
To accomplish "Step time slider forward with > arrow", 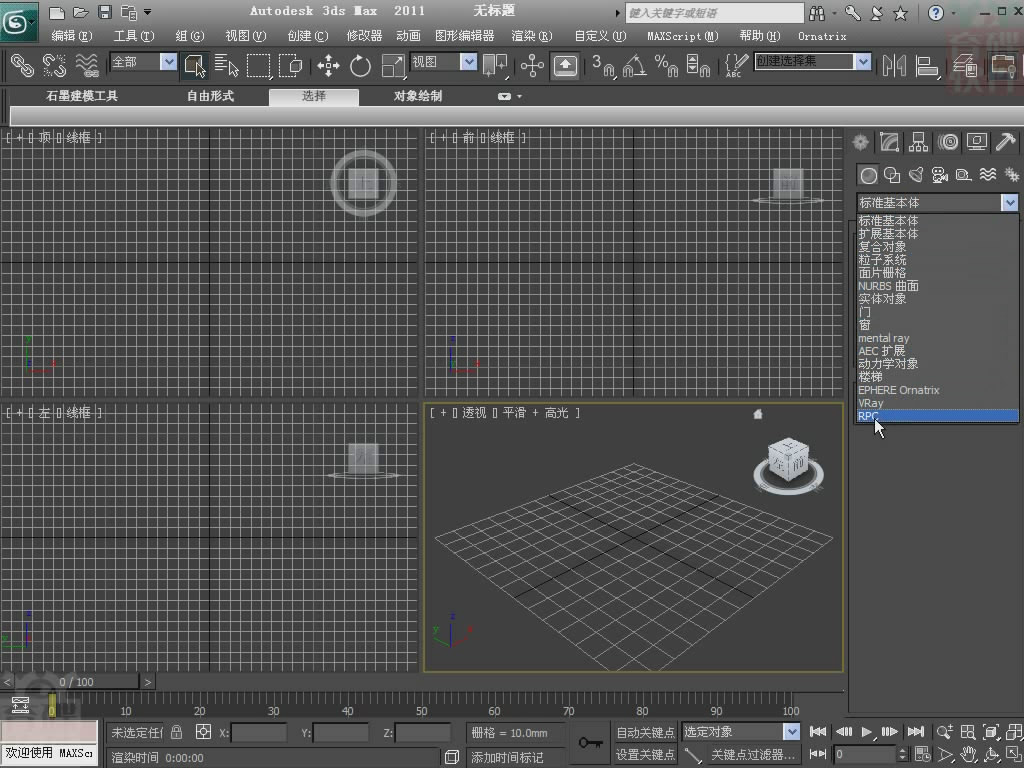I will pyautogui.click(x=148, y=682).
